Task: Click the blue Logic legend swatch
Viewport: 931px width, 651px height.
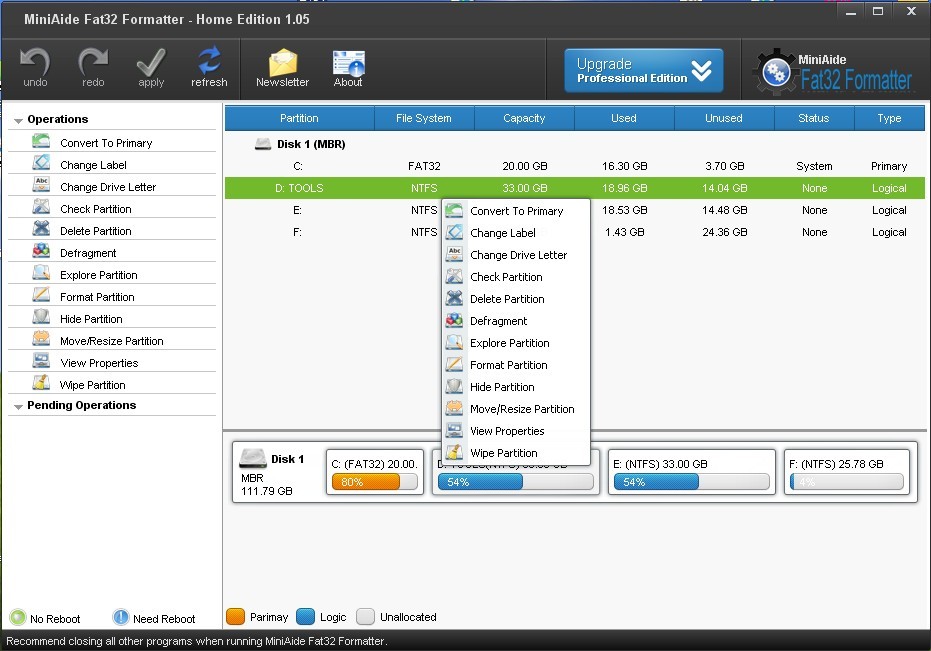Action: coord(305,617)
